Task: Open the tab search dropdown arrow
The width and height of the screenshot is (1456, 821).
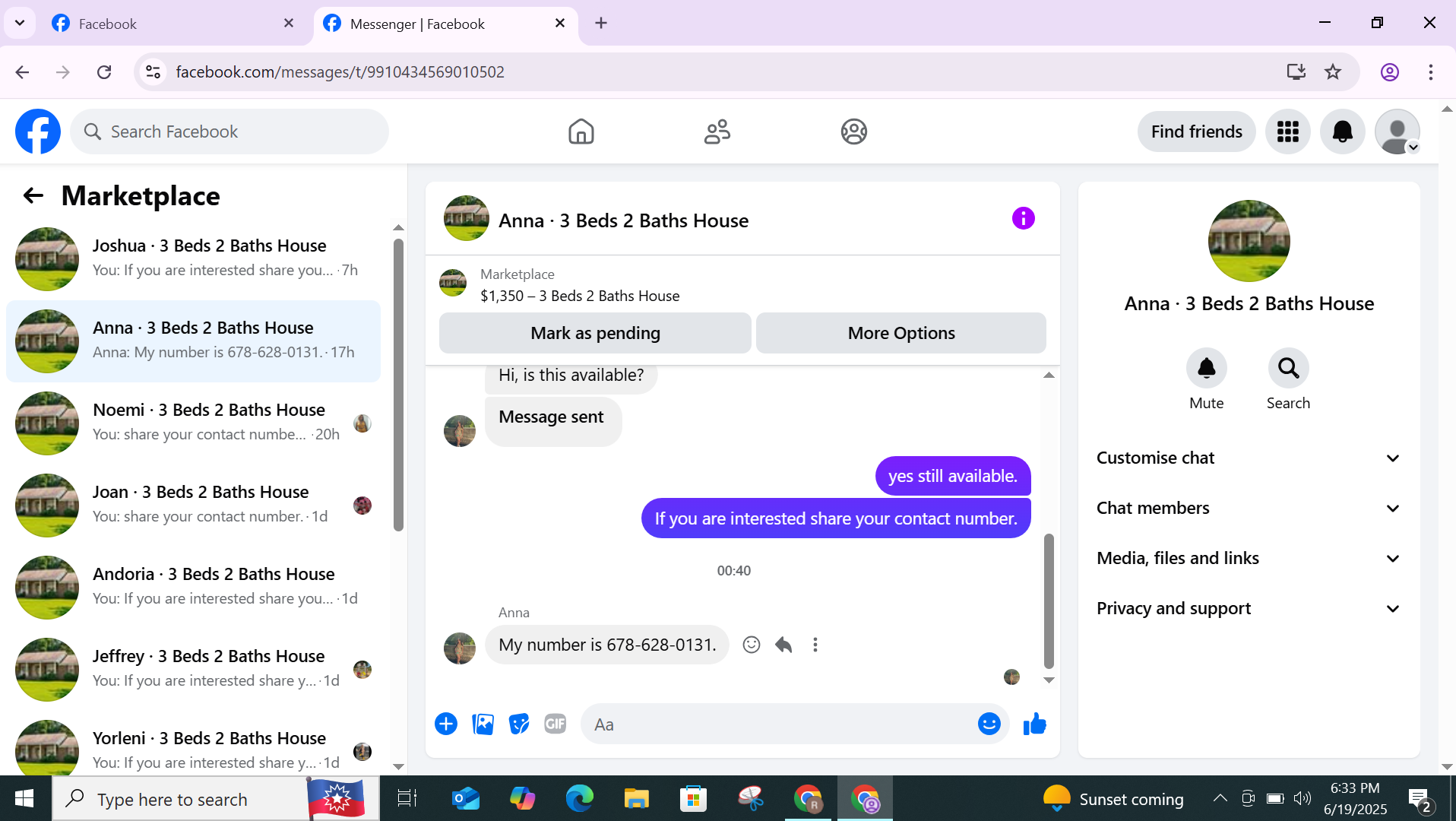Action: (x=20, y=23)
